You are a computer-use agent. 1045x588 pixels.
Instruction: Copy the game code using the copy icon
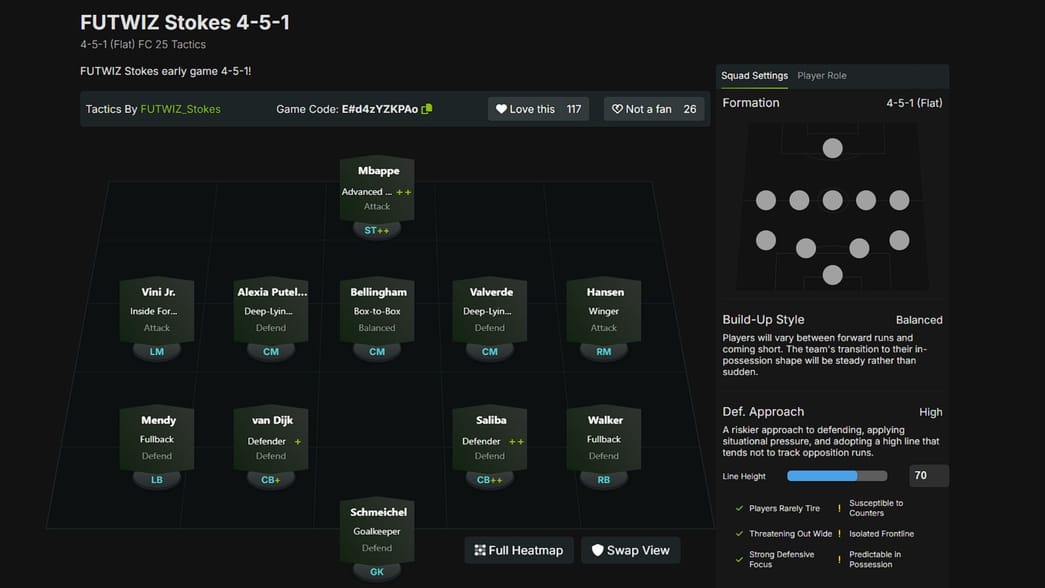coord(428,108)
